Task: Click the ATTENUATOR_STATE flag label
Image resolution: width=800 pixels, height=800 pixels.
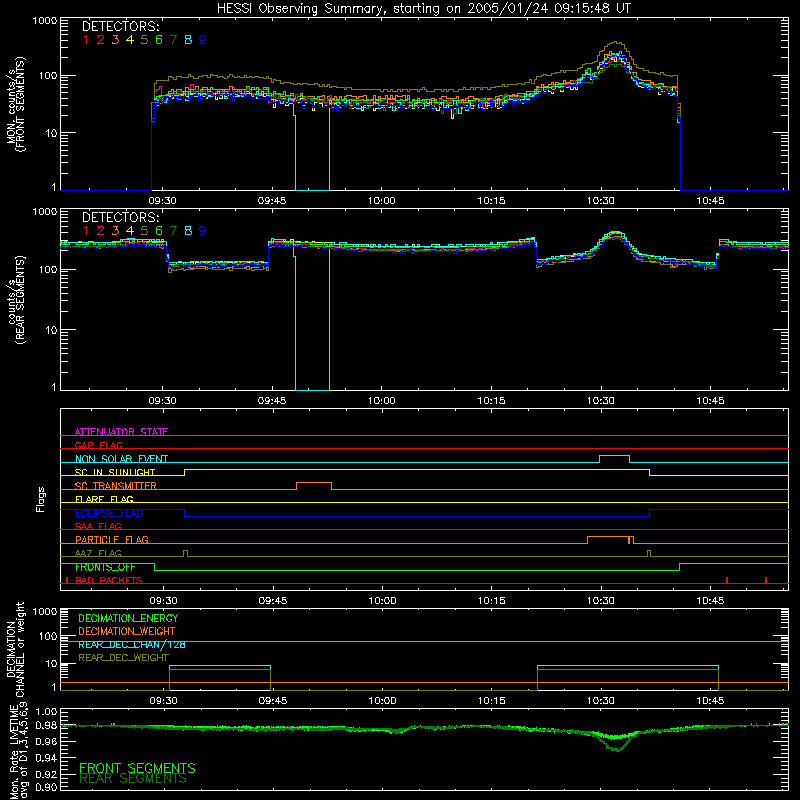Action: [x=121, y=432]
